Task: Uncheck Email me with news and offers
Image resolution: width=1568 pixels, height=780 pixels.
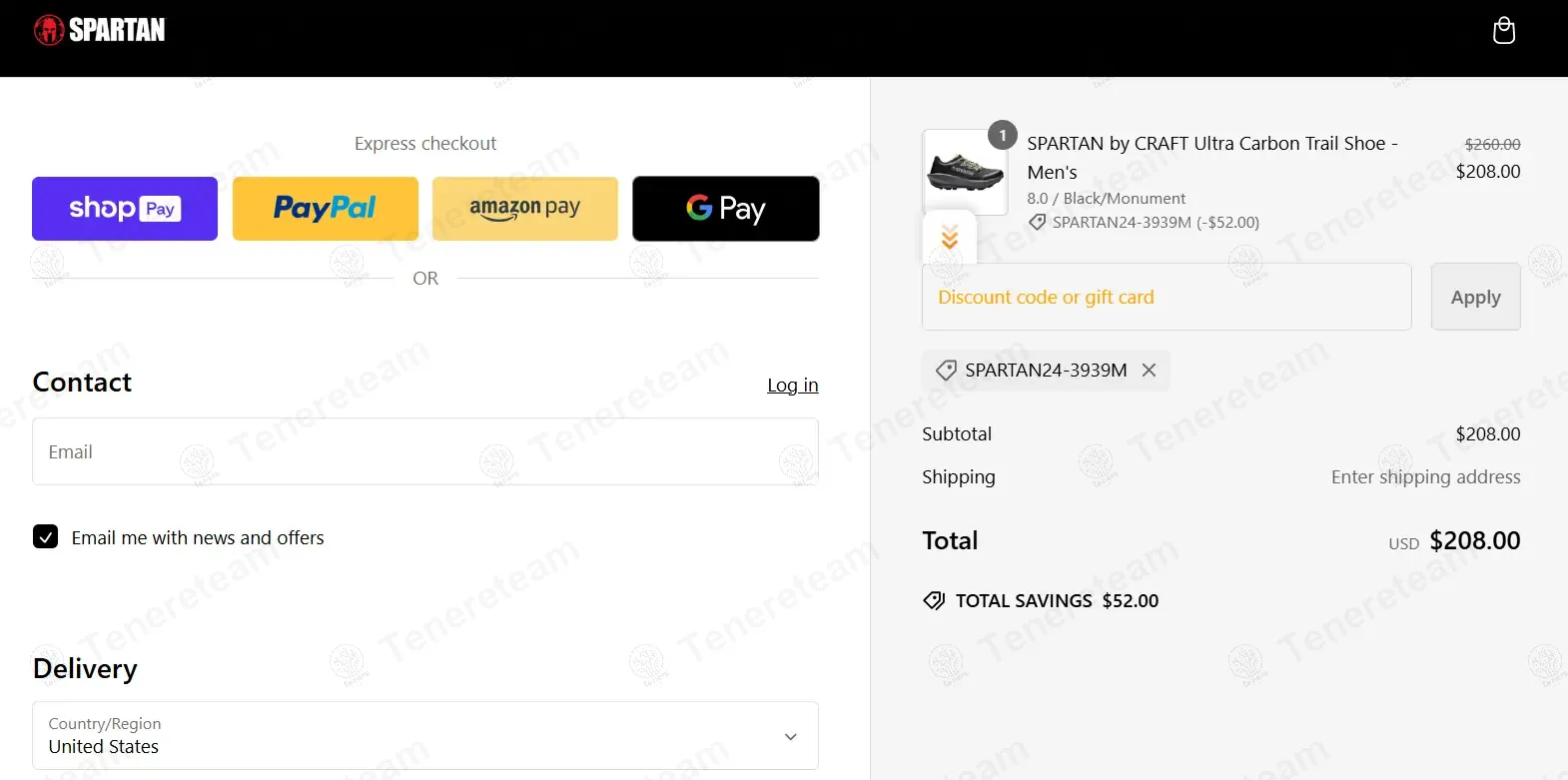Action: pos(46,537)
